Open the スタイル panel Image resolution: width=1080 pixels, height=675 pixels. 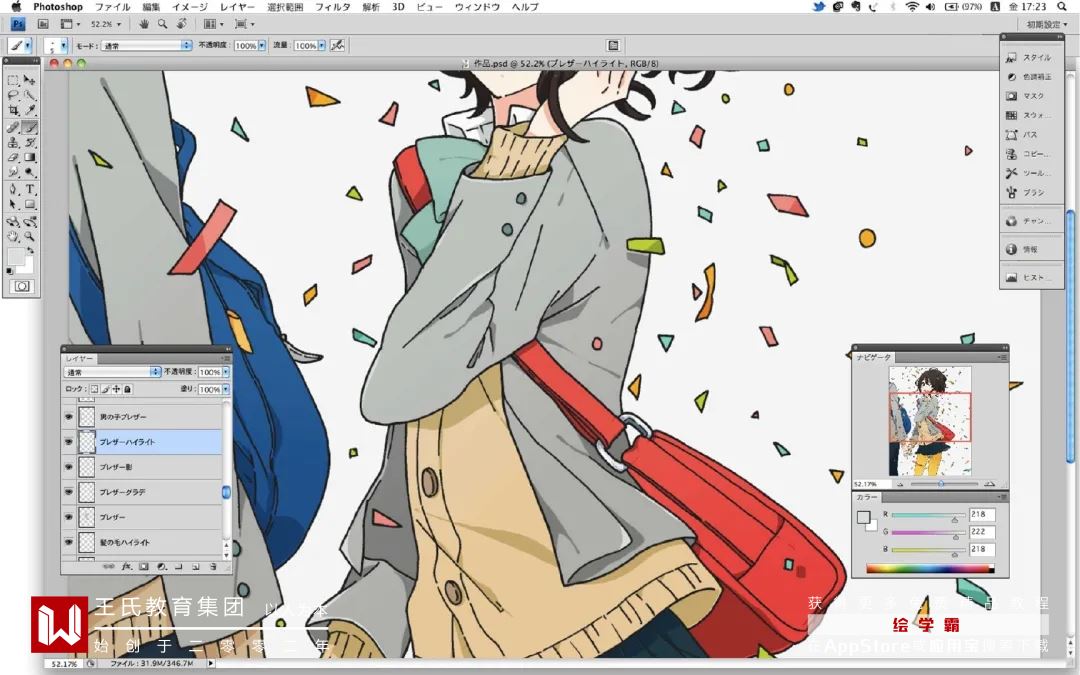pyautogui.click(x=1030, y=58)
